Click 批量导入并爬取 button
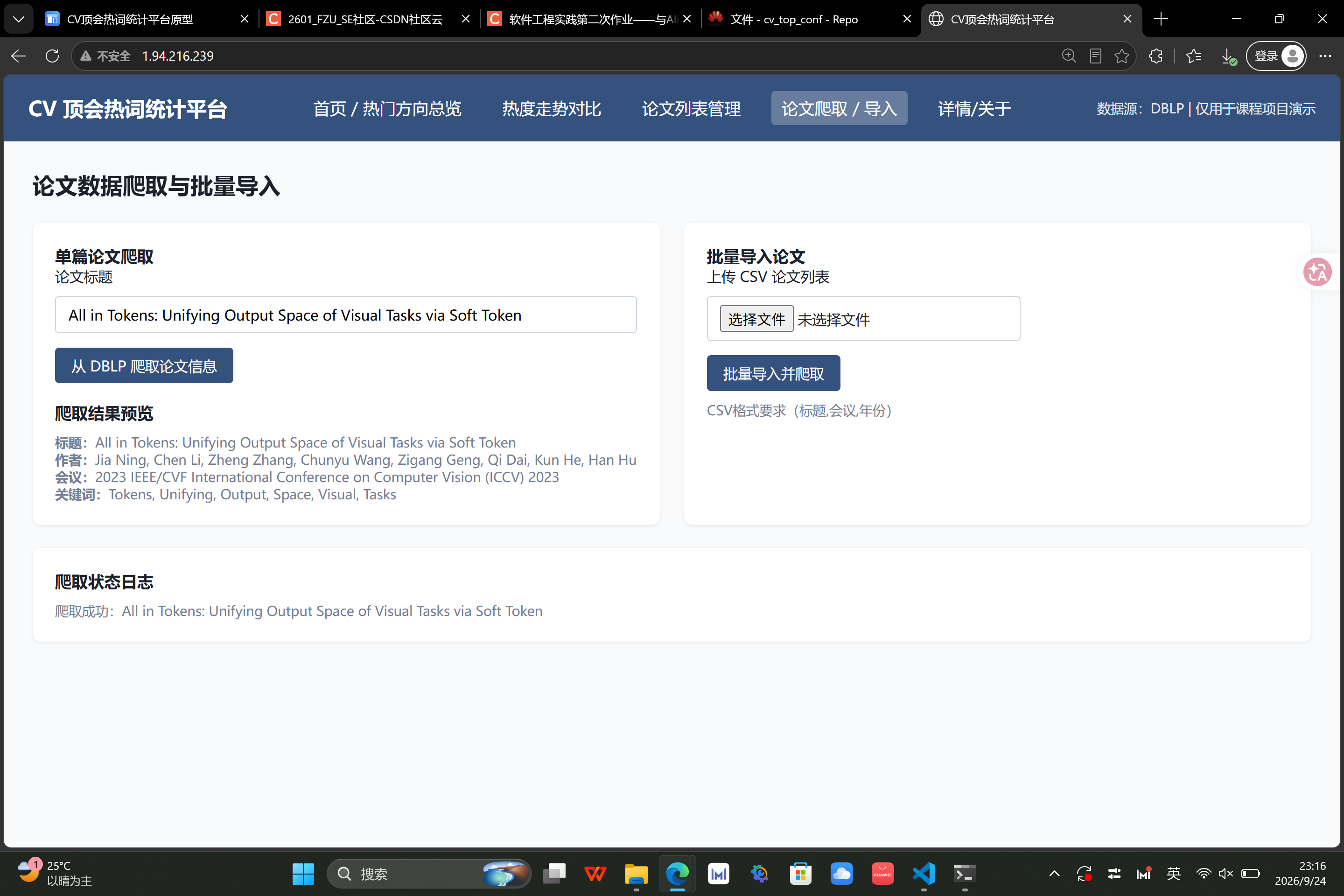This screenshot has height=896, width=1344. coord(773,373)
